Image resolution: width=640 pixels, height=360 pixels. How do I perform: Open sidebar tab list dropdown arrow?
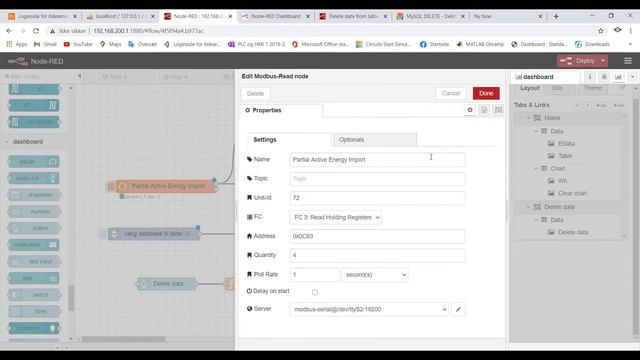click(x=632, y=77)
